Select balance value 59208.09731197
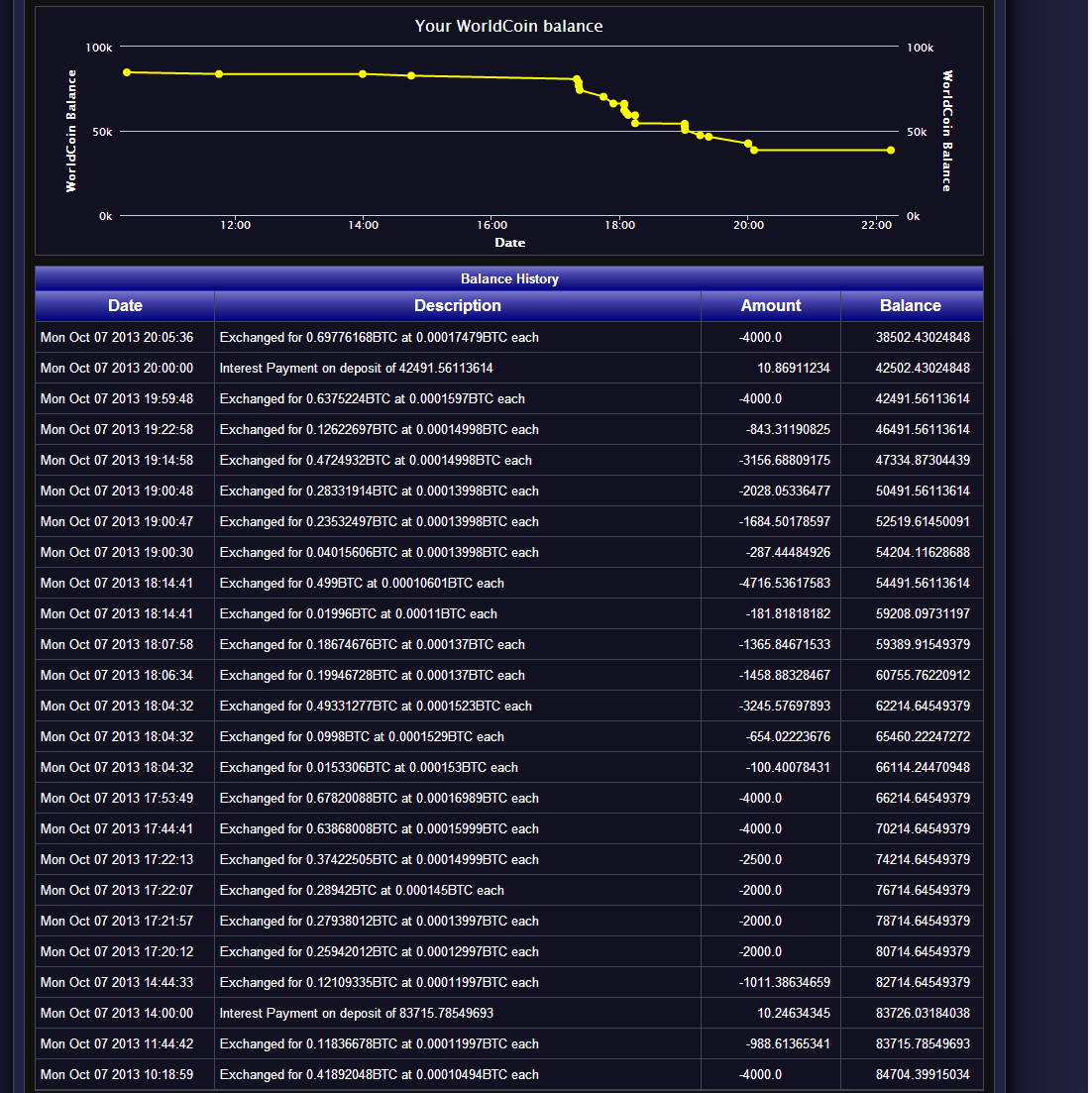 (x=923, y=613)
